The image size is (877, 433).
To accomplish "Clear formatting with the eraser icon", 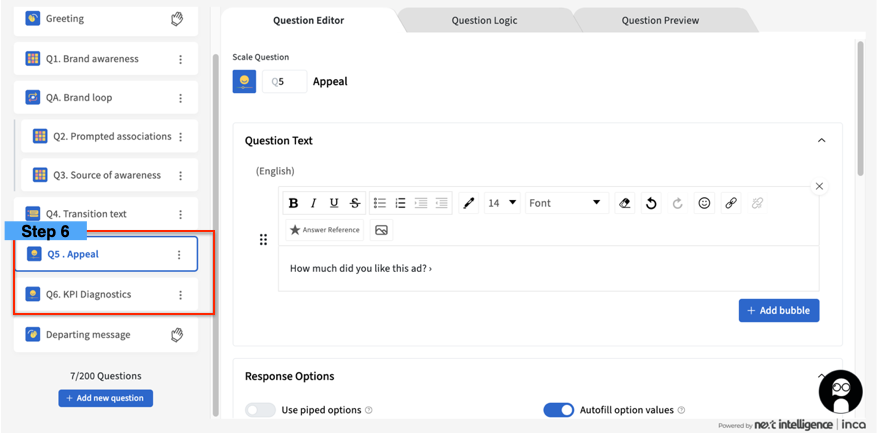I will (625, 203).
